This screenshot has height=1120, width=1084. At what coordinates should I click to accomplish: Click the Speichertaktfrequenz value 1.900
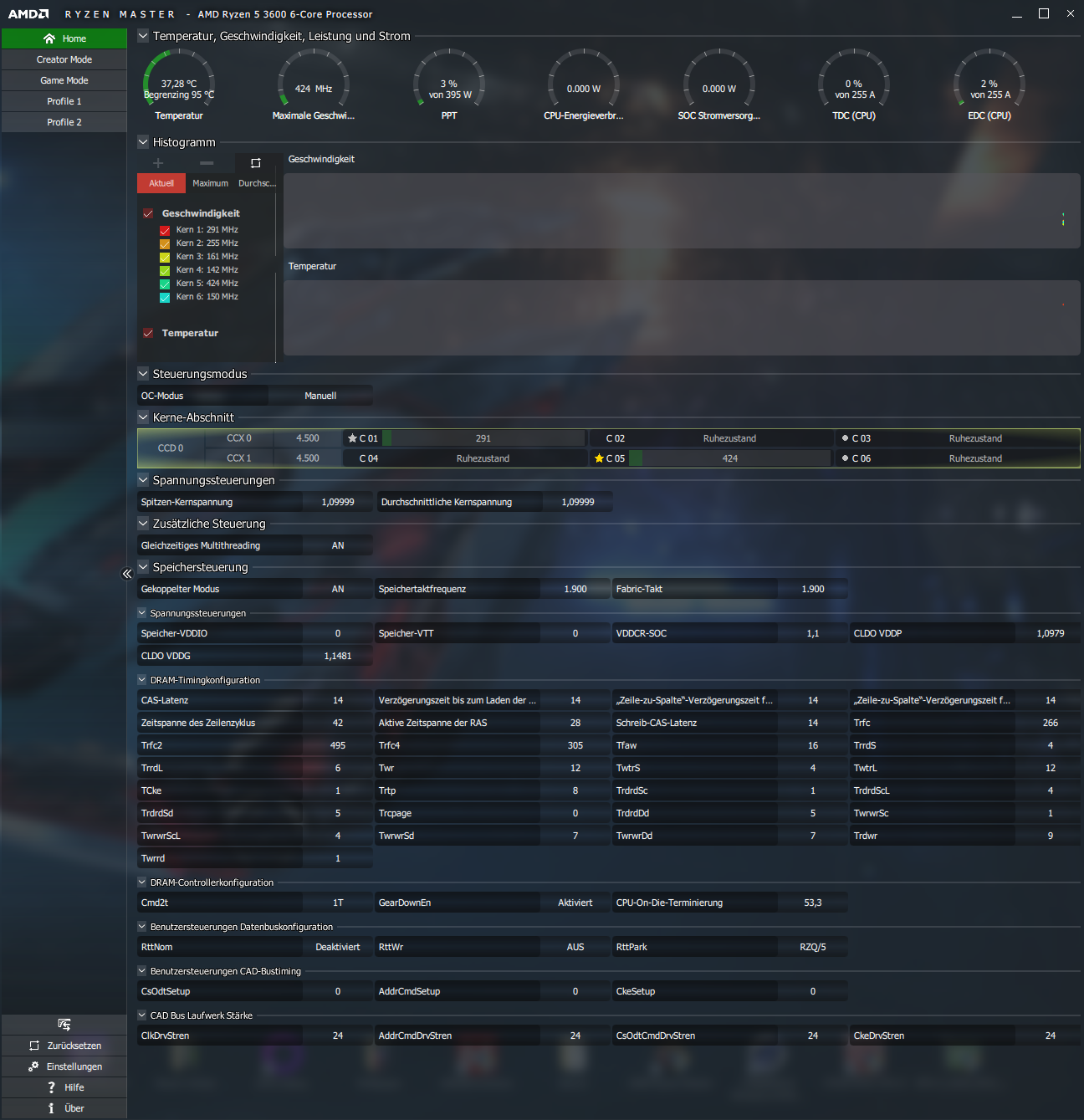click(x=575, y=589)
